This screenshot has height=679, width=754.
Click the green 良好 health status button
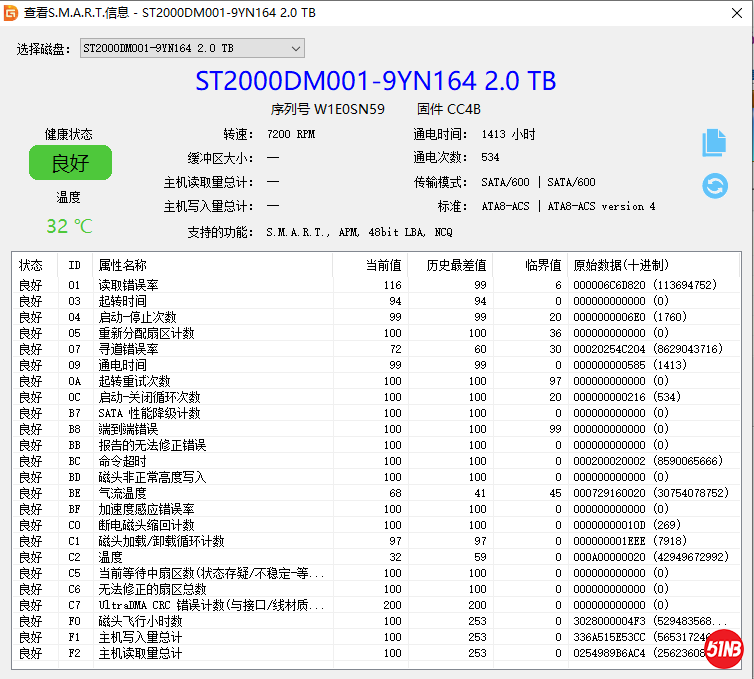tap(70, 163)
